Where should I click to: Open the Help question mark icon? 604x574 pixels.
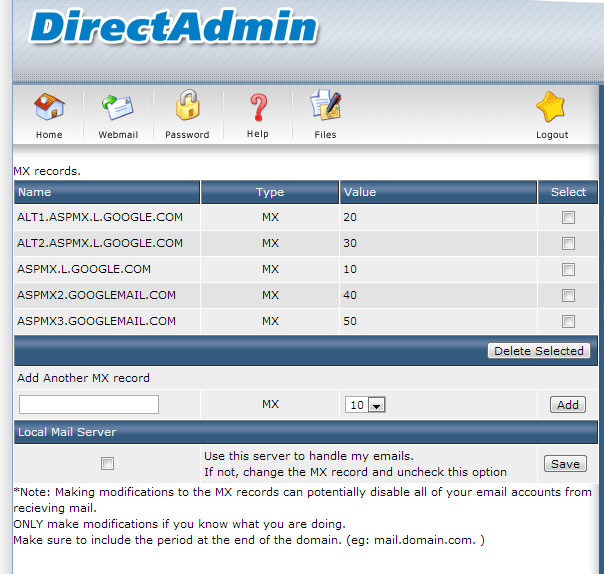point(258,107)
